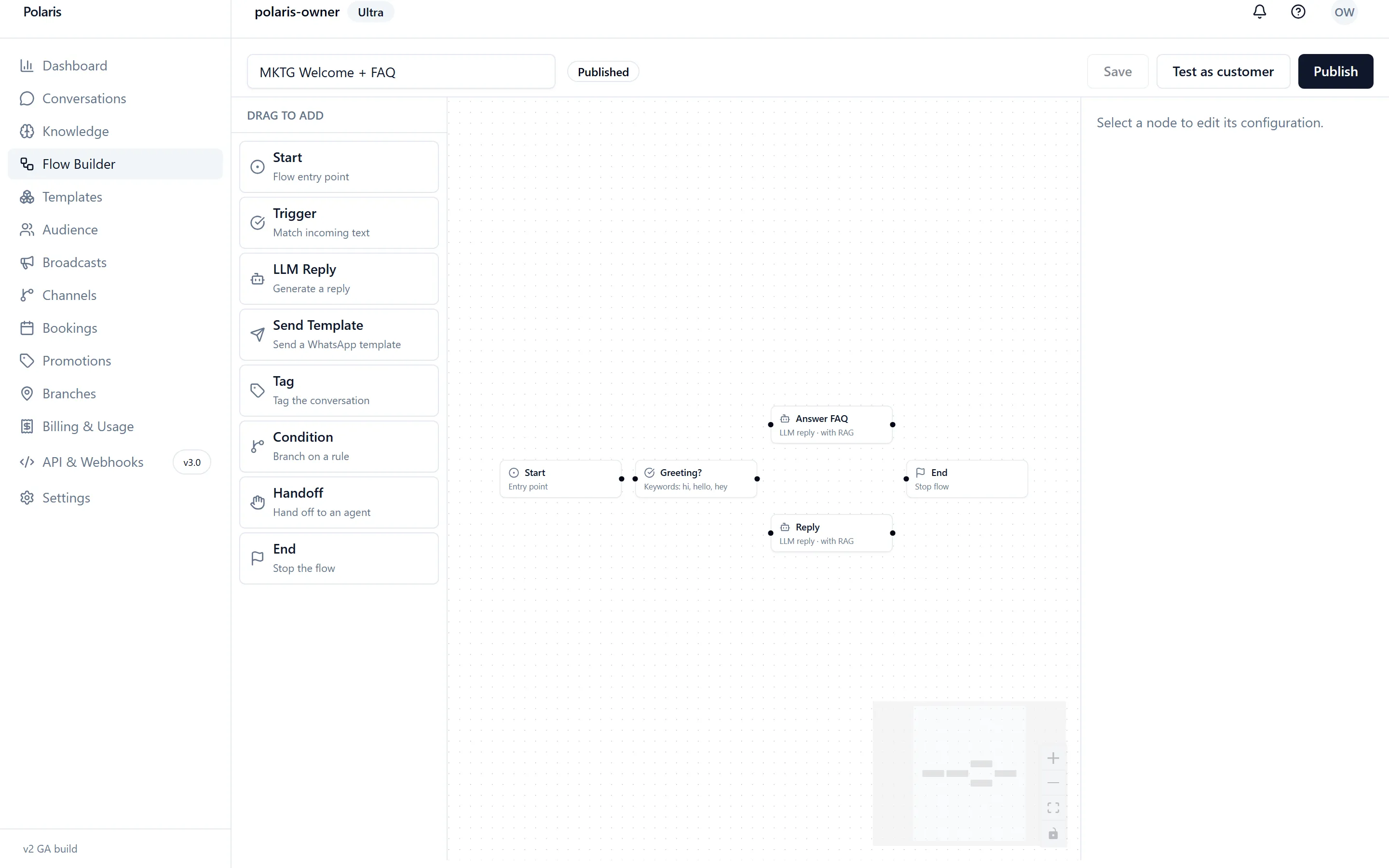The height and width of the screenshot is (868, 1389).
Task: Click the End block in palette
Action: click(x=339, y=558)
